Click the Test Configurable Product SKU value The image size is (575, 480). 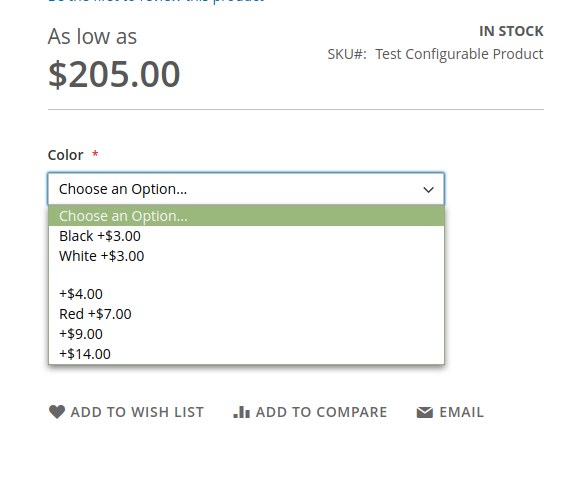(x=459, y=54)
